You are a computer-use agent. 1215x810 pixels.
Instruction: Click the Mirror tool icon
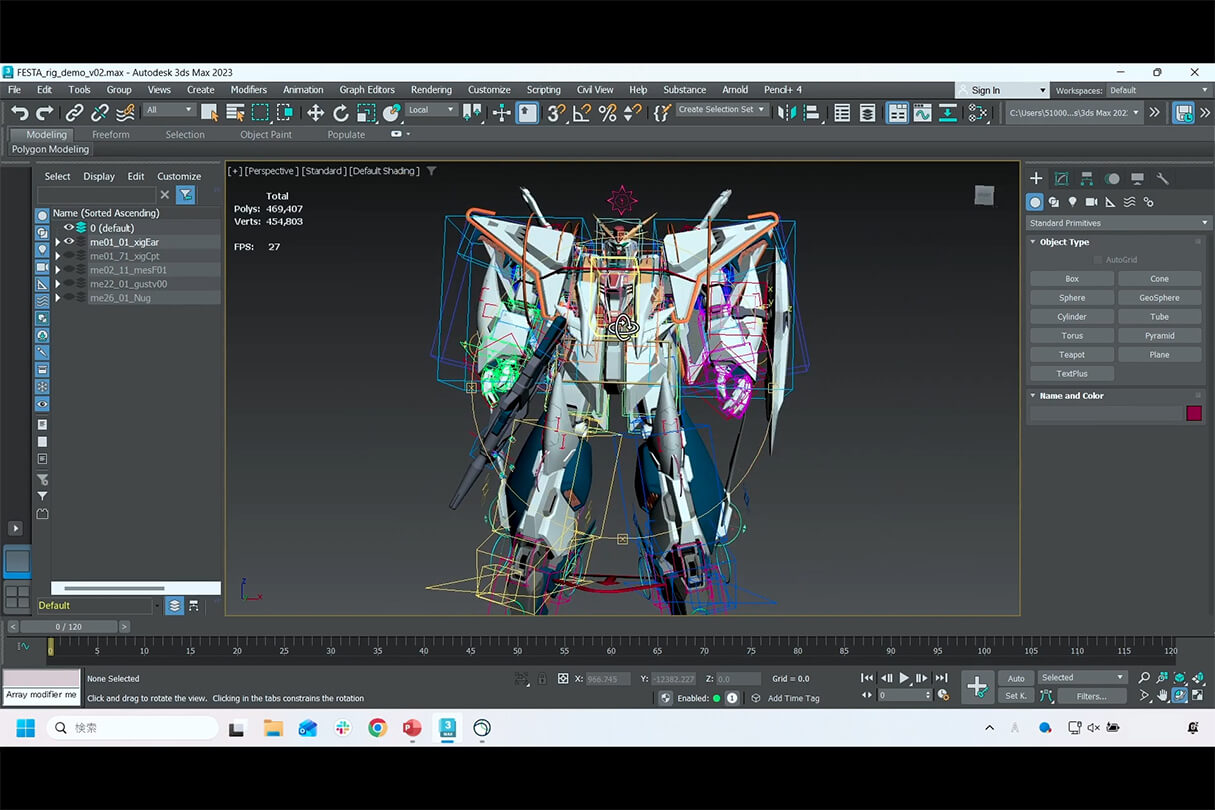(787, 113)
